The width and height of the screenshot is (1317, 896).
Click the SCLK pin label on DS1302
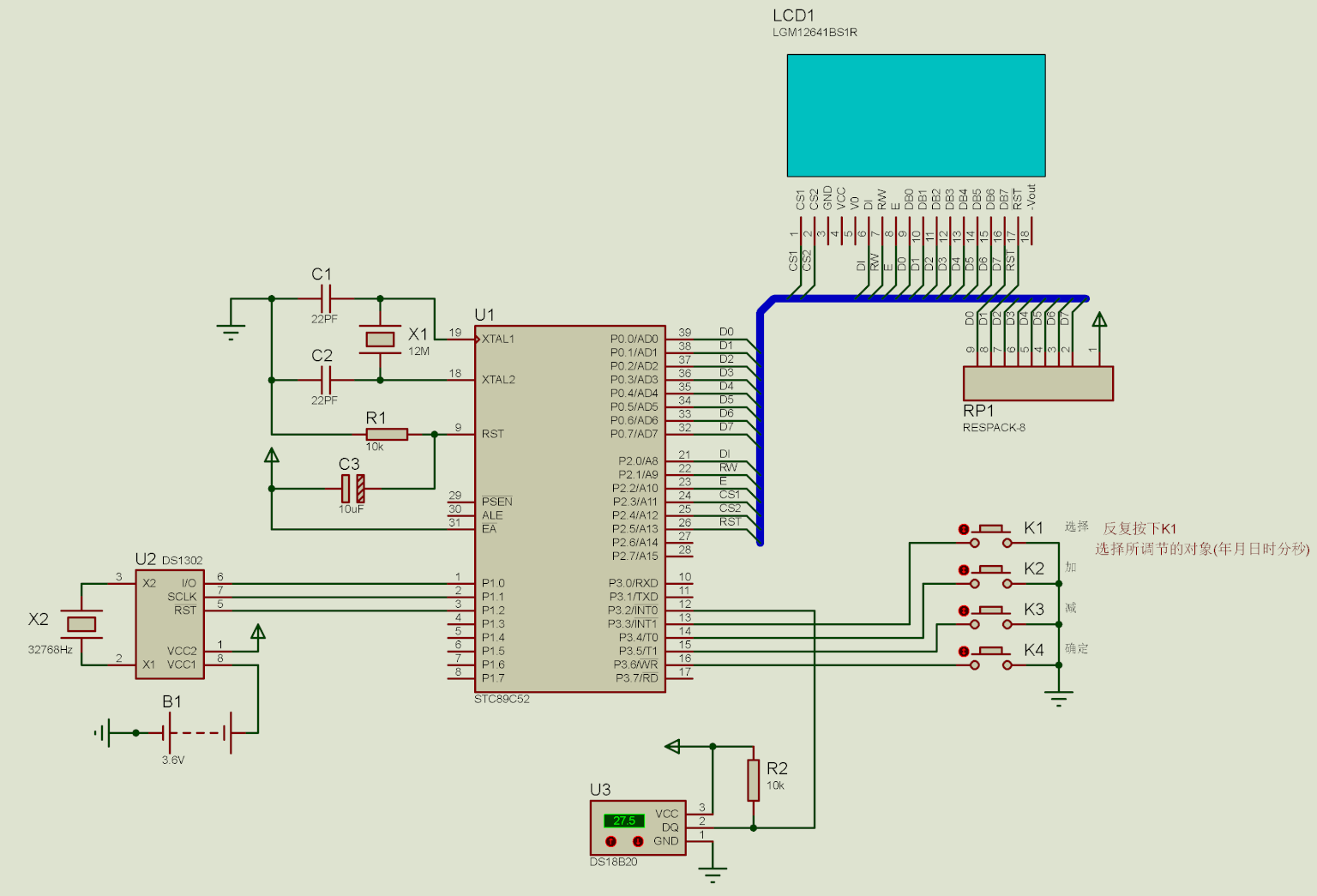tap(182, 597)
